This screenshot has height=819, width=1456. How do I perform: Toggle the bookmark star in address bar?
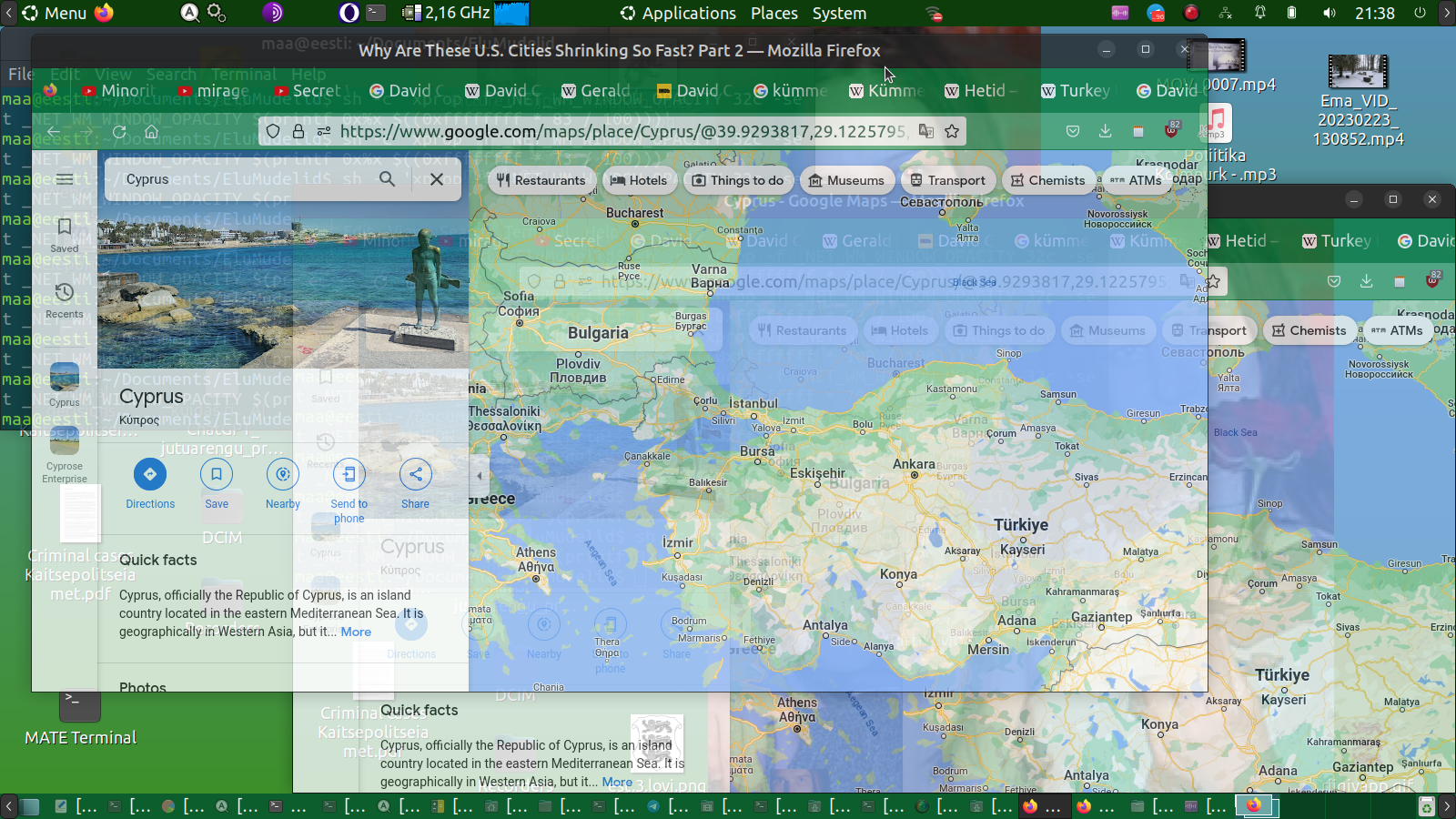pyautogui.click(x=952, y=131)
